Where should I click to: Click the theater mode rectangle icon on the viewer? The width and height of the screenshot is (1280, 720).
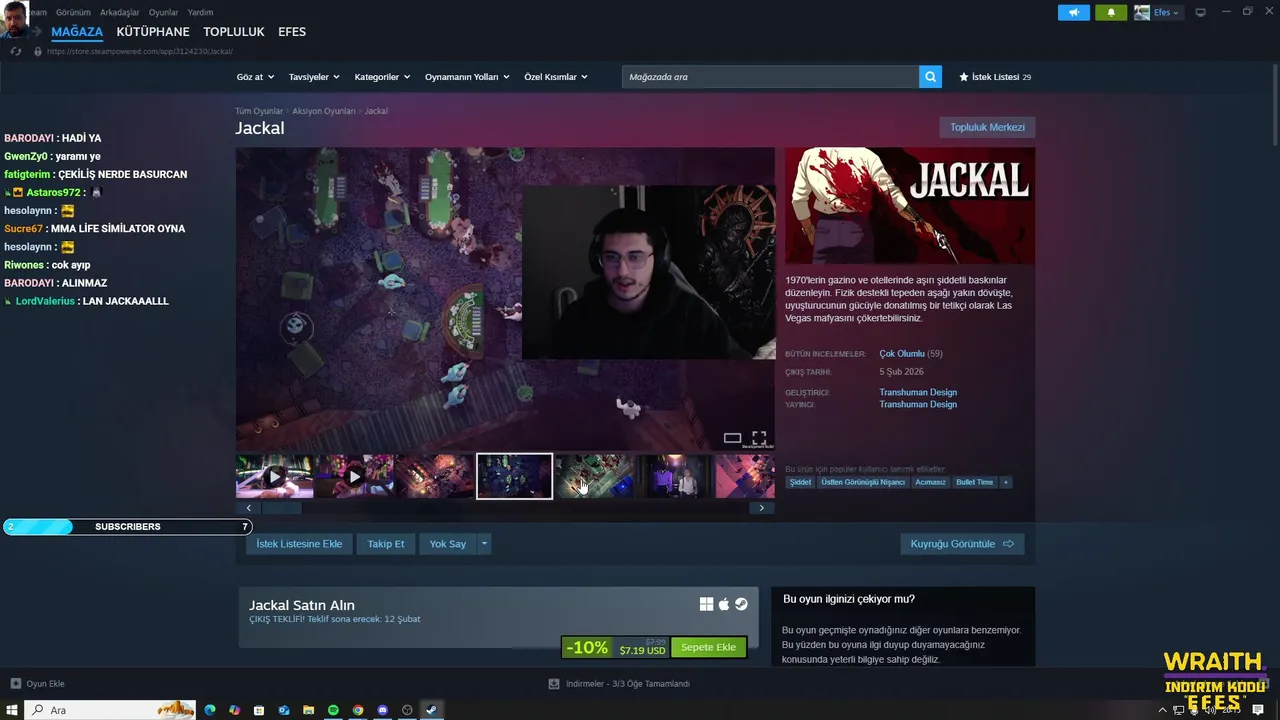point(732,438)
